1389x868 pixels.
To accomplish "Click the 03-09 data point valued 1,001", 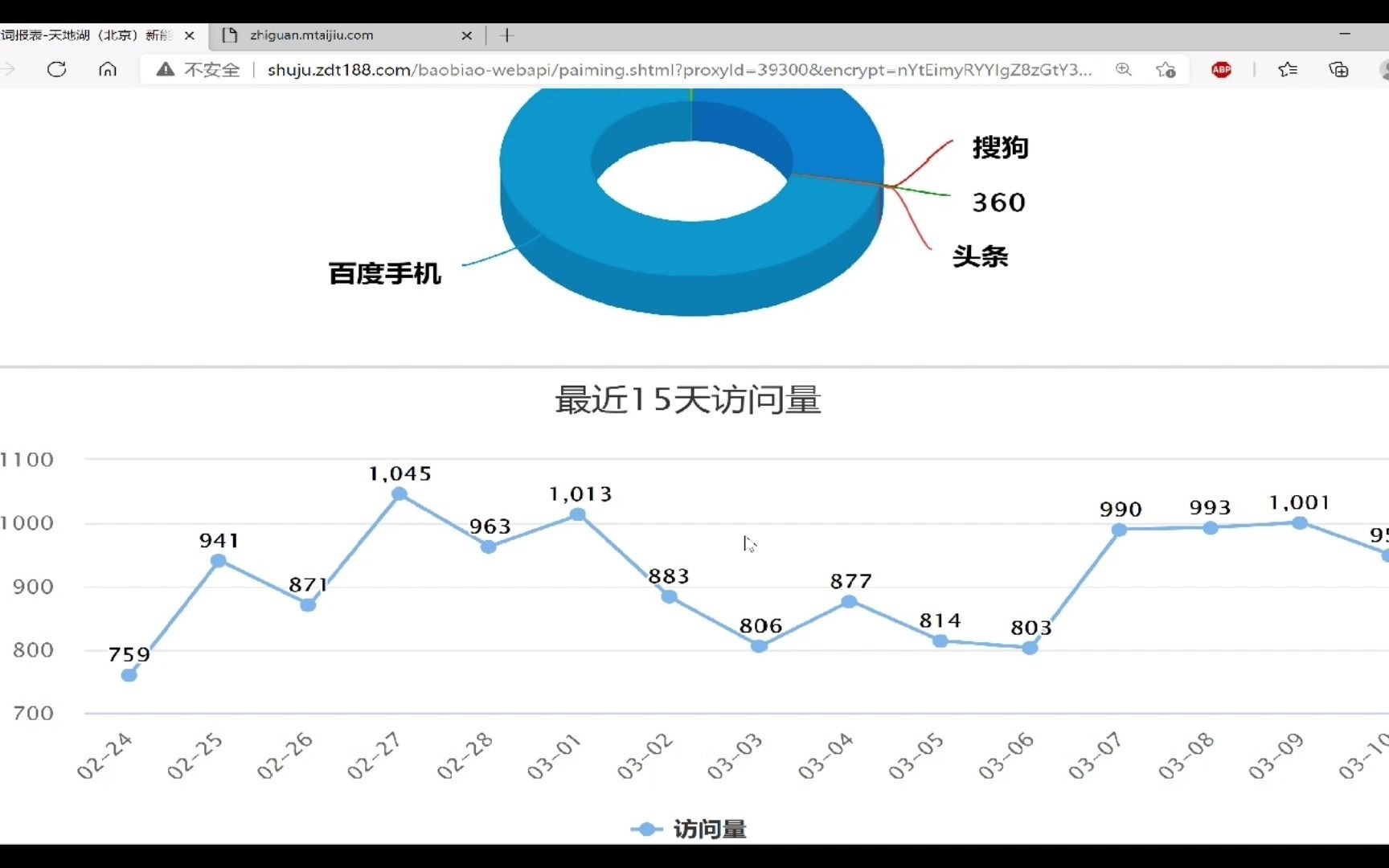I will point(1300,523).
